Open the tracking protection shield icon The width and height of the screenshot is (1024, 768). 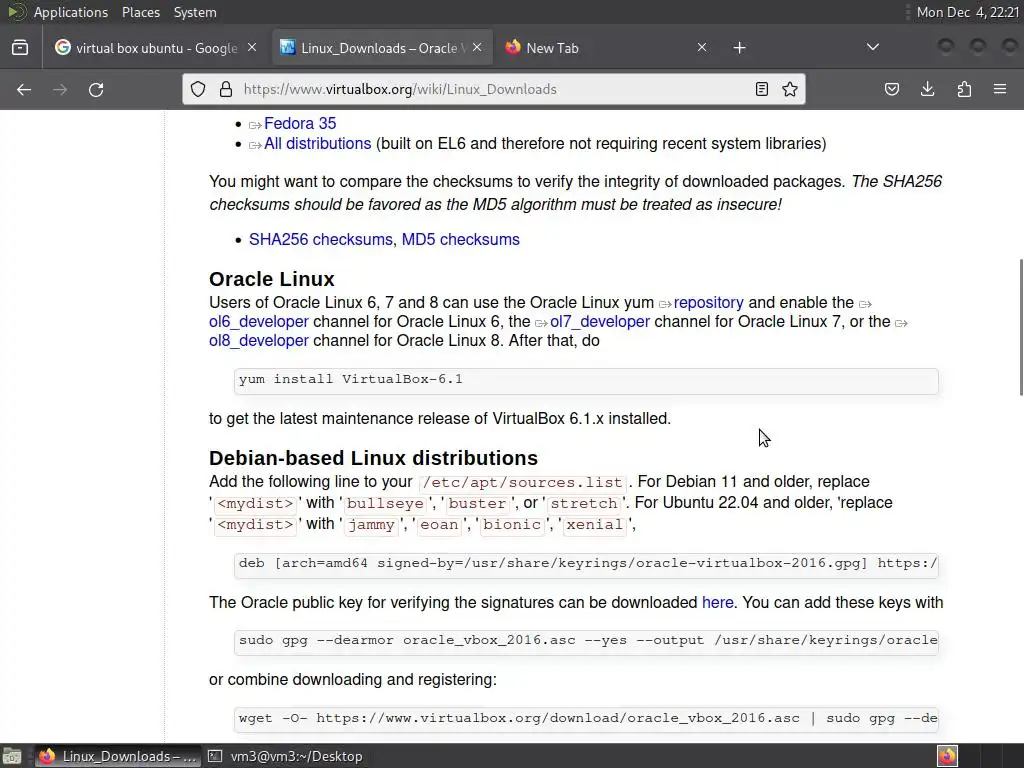[198, 89]
